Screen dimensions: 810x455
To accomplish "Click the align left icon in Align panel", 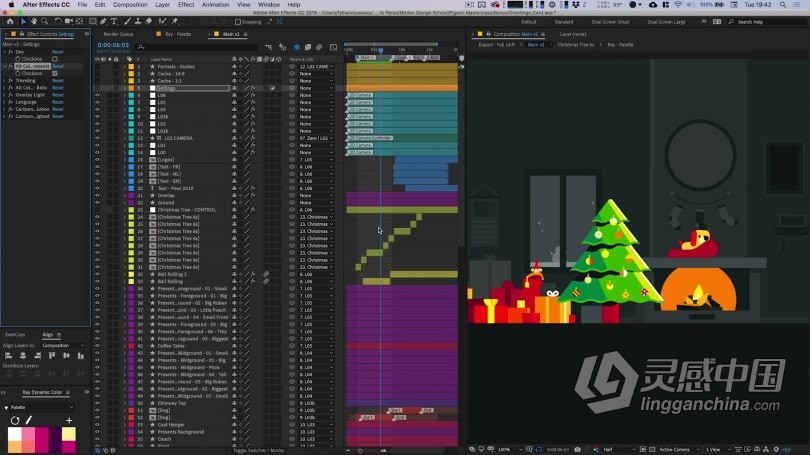I will (8, 356).
